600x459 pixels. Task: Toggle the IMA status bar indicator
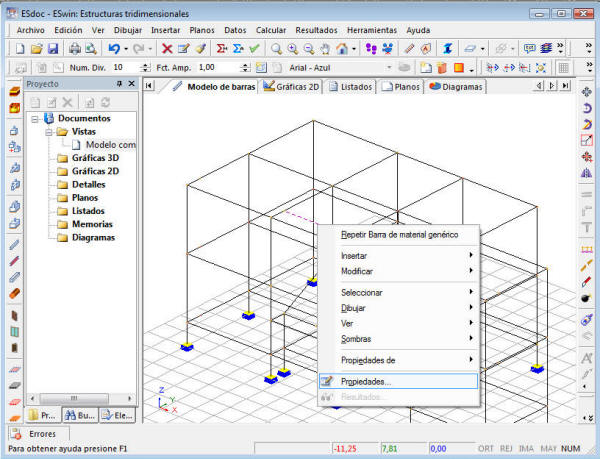coord(527,448)
